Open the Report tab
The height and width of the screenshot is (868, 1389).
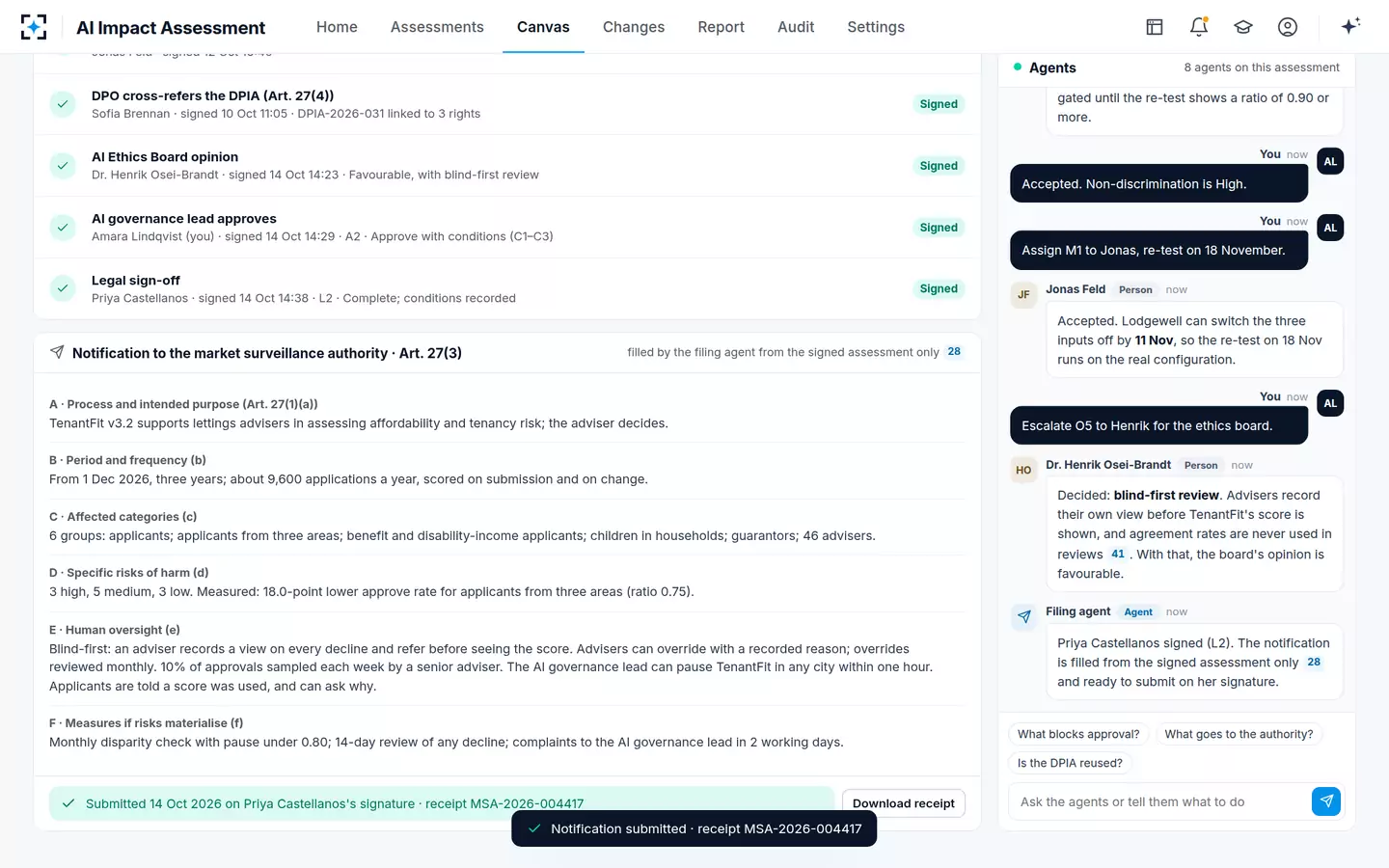click(x=721, y=27)
